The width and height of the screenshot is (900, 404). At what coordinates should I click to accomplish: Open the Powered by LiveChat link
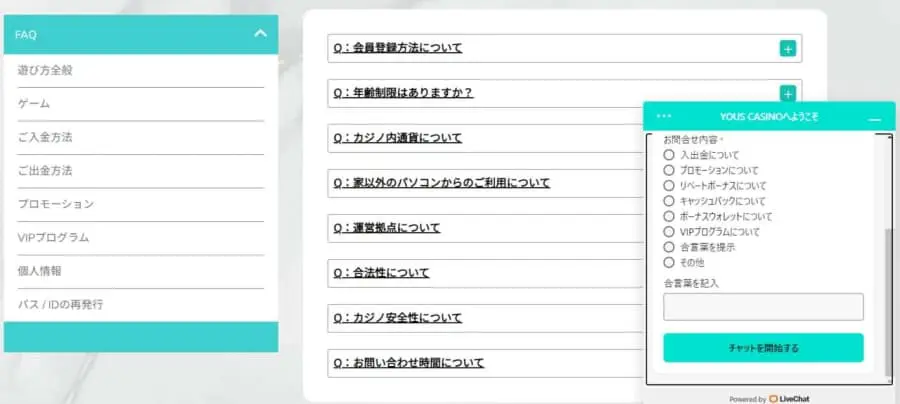click(769, 399)
